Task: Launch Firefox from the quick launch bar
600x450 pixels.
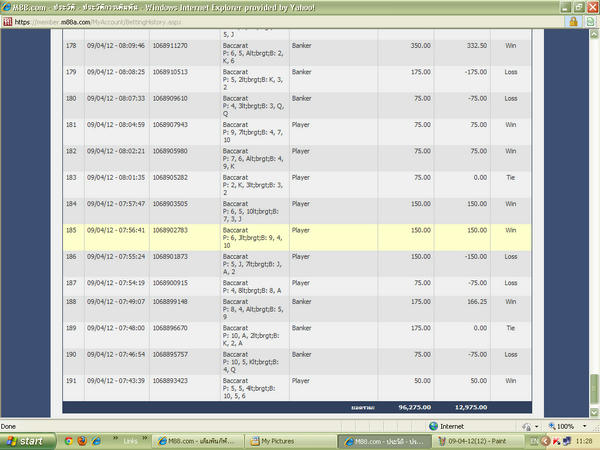Action: click(x=82, y=441)
